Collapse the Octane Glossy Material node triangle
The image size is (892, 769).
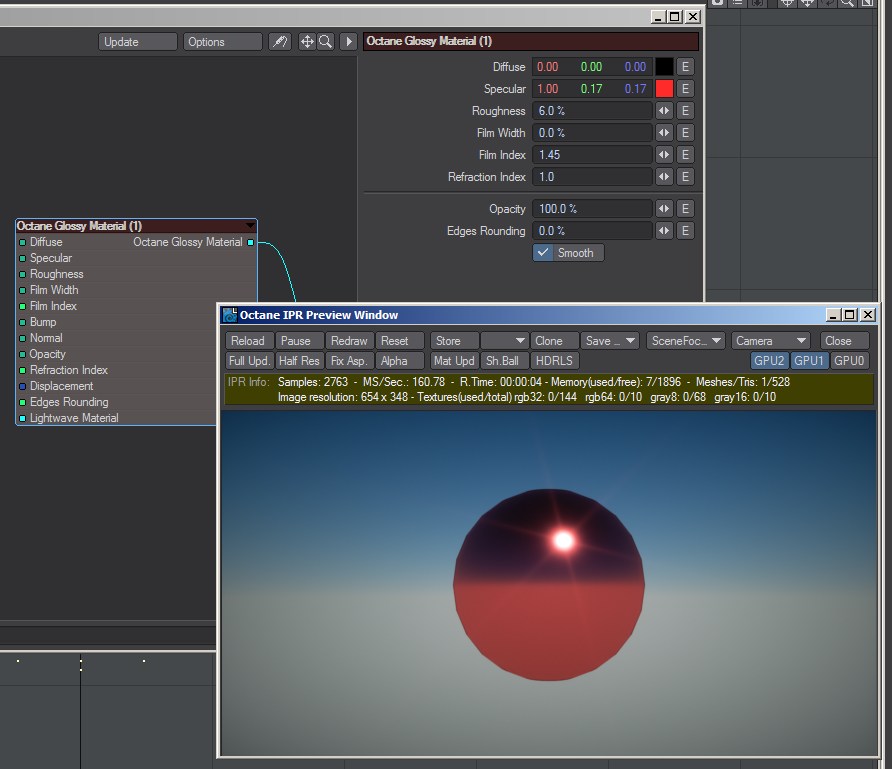(250, 226)
